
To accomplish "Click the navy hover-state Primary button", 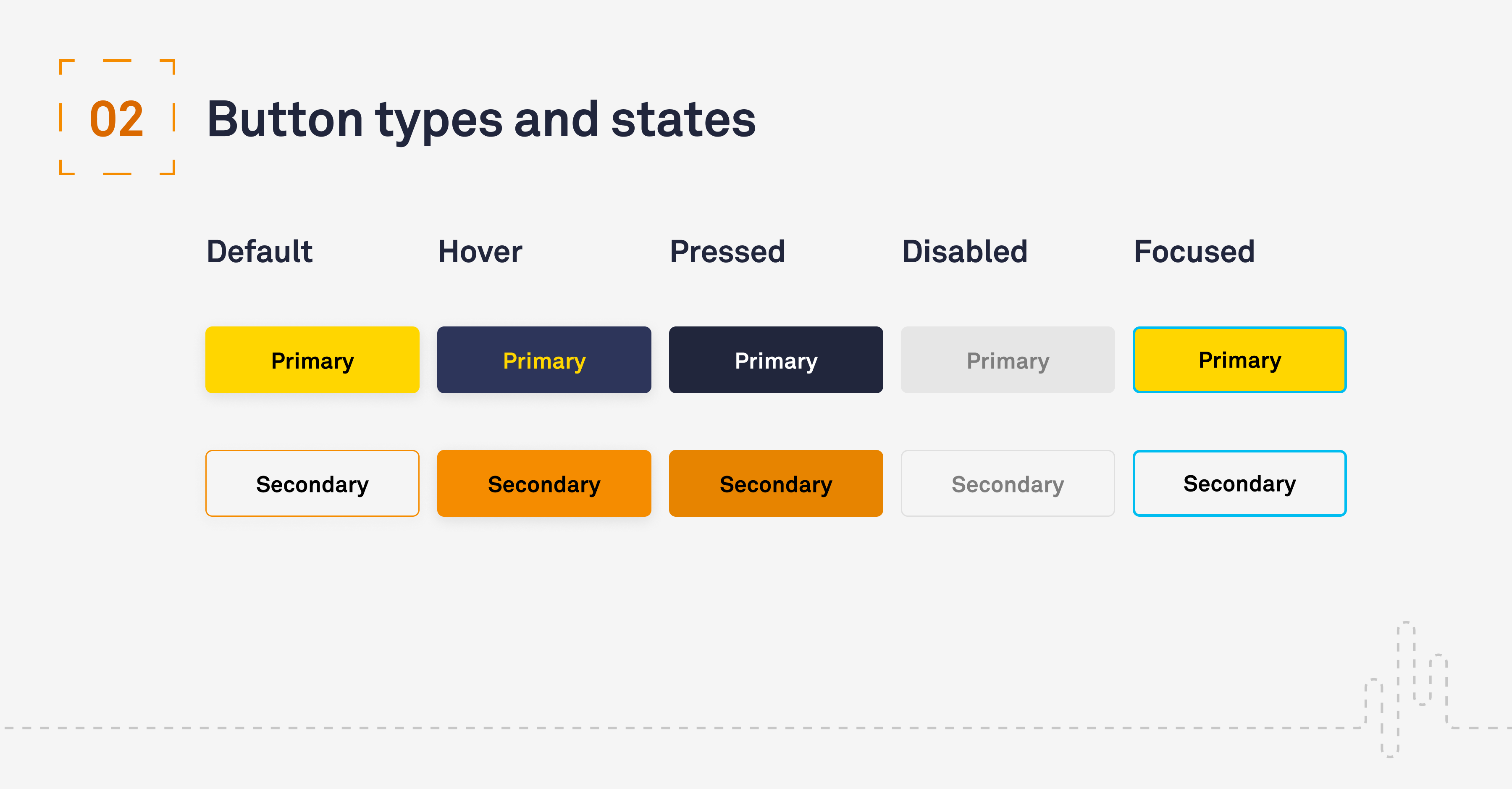I will [544, 360].
